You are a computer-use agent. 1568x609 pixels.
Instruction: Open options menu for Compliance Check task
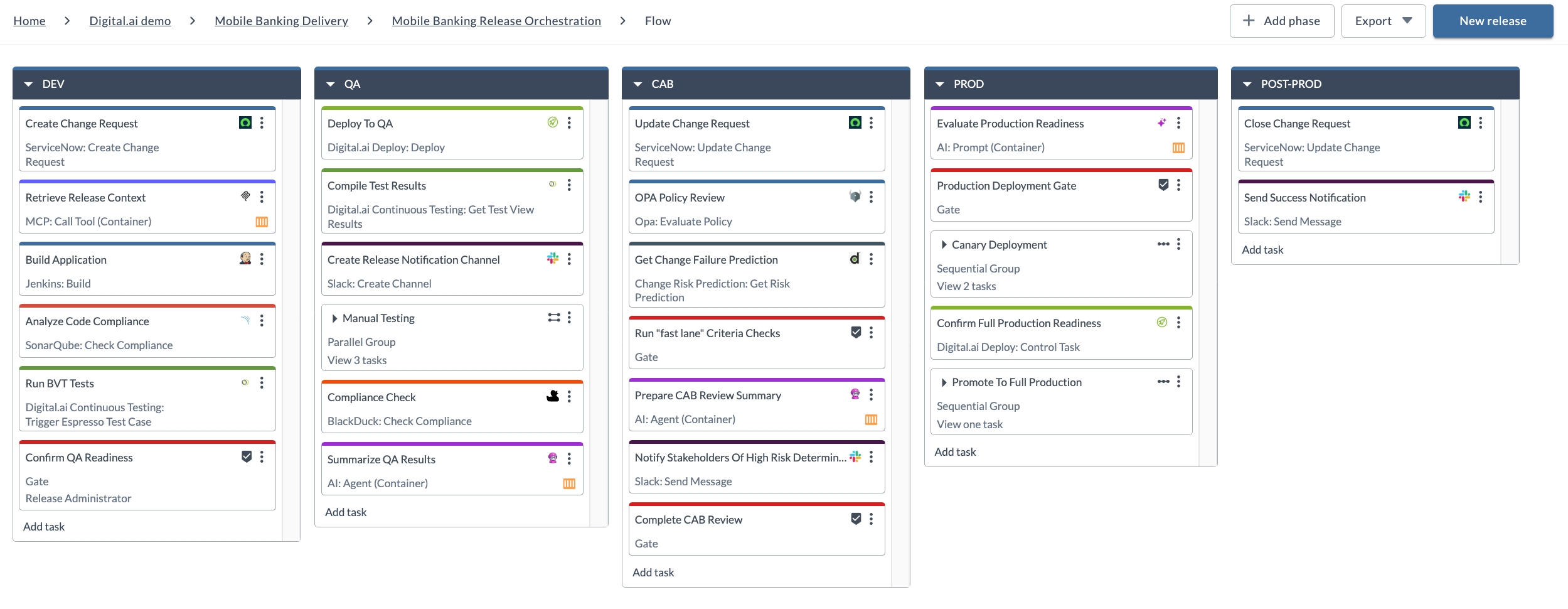[569, 396]
